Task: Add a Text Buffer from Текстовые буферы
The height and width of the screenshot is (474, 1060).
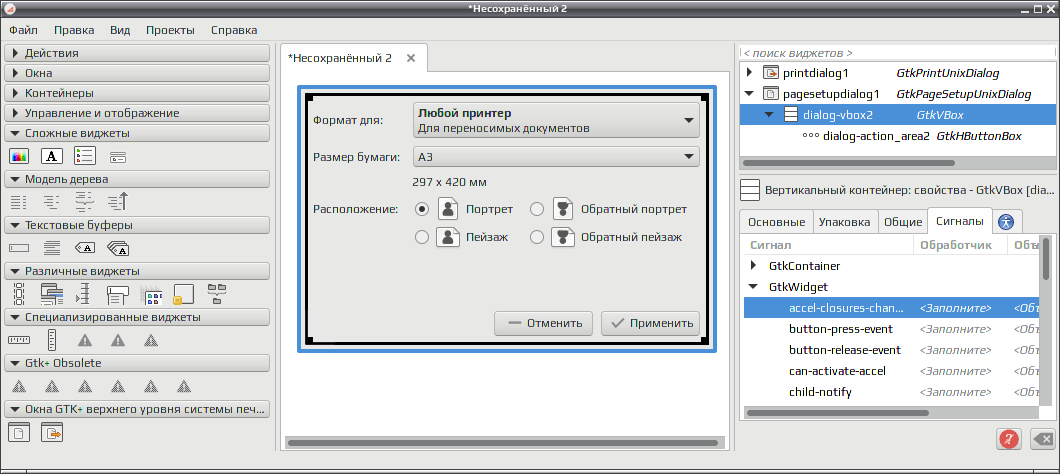Action: pos(52,247)
